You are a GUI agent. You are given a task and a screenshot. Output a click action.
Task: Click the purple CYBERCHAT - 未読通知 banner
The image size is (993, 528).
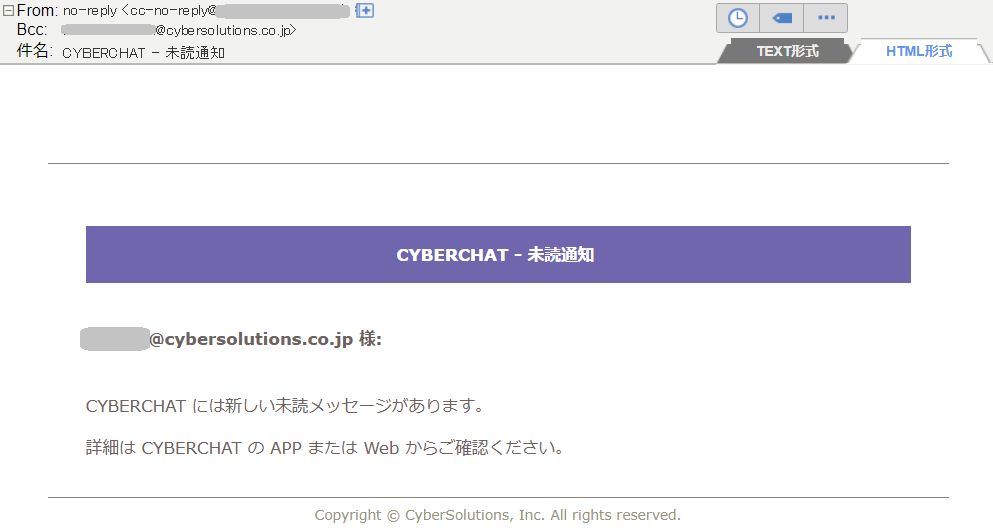click(498, 255)
